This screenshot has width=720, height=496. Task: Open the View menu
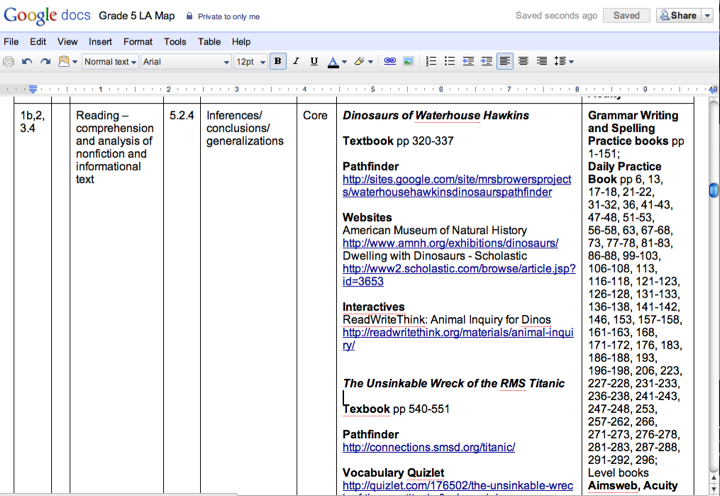[x=67, y=42]
